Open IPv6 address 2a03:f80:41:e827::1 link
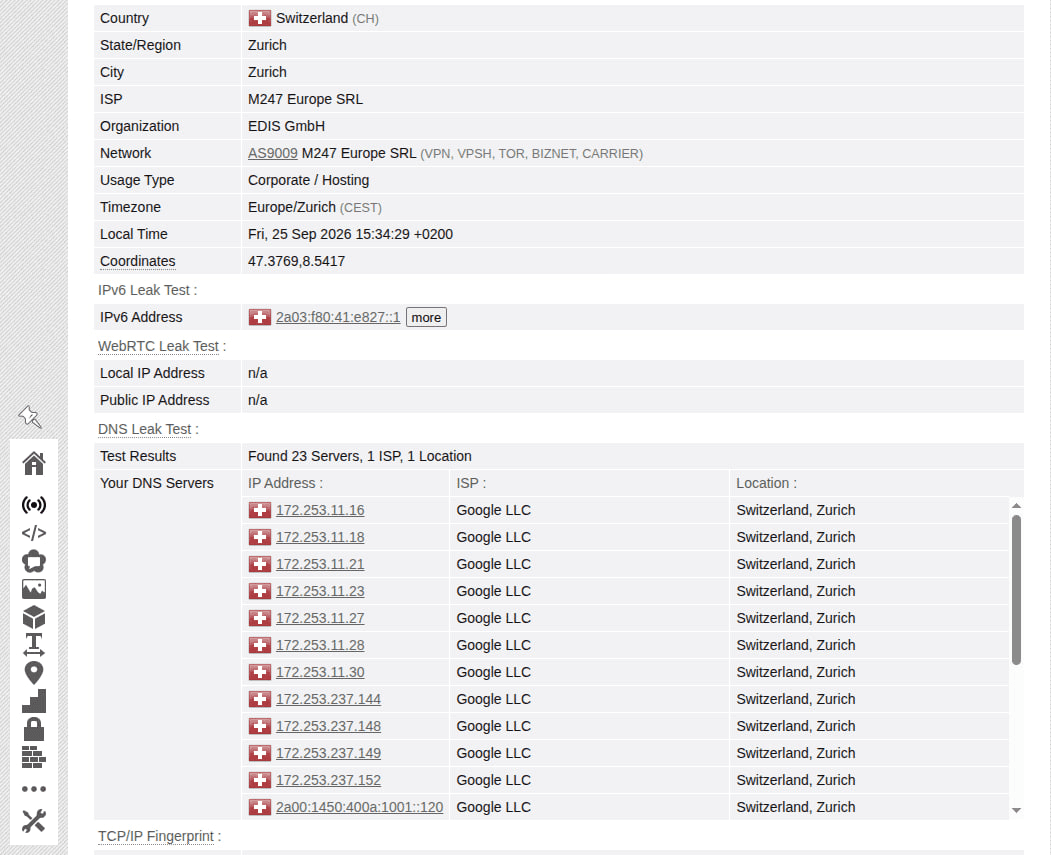 pyautogui.click(x=338, y=317)
